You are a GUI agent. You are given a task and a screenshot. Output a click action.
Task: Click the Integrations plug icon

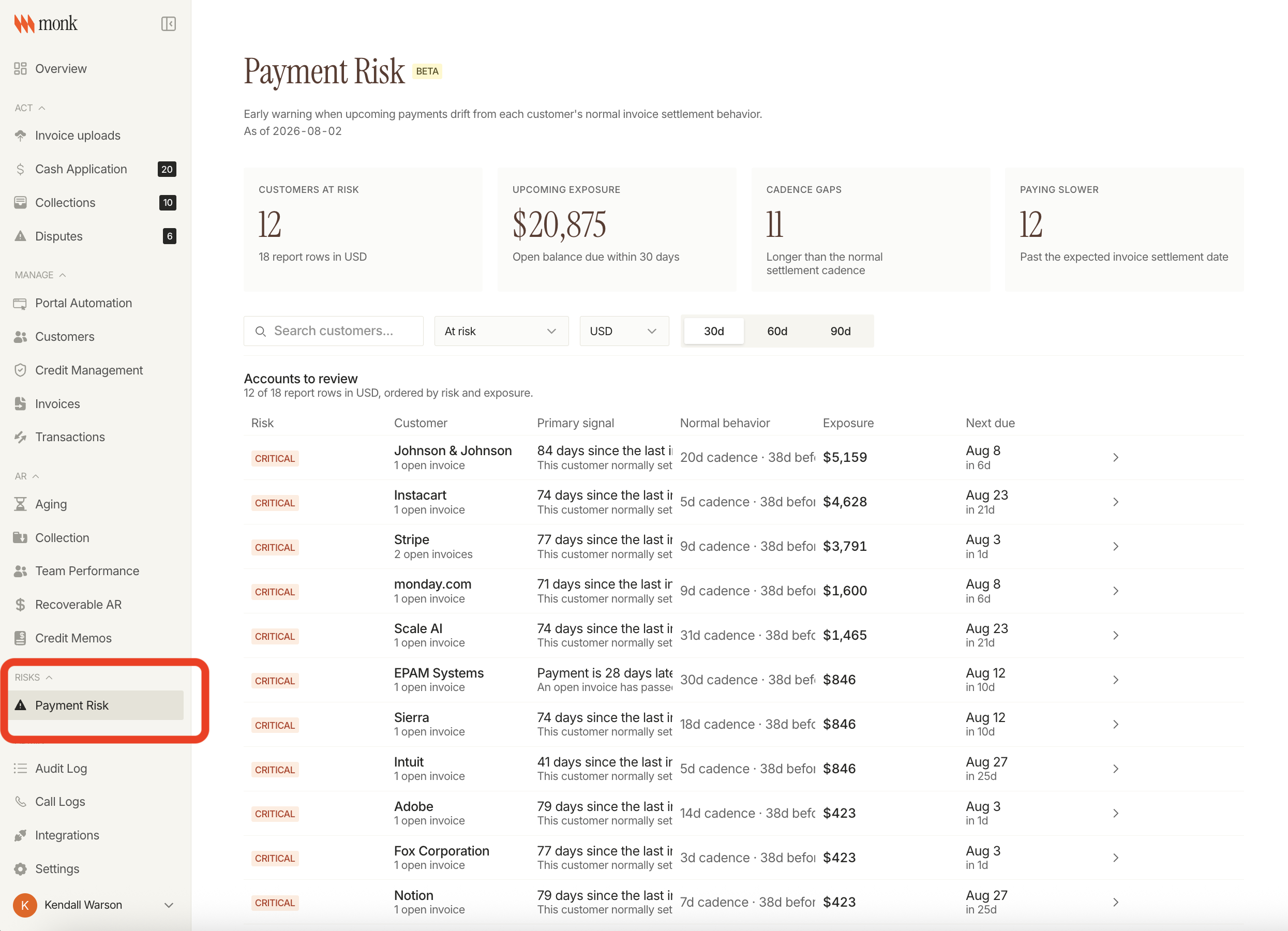(x=21, y=835)
